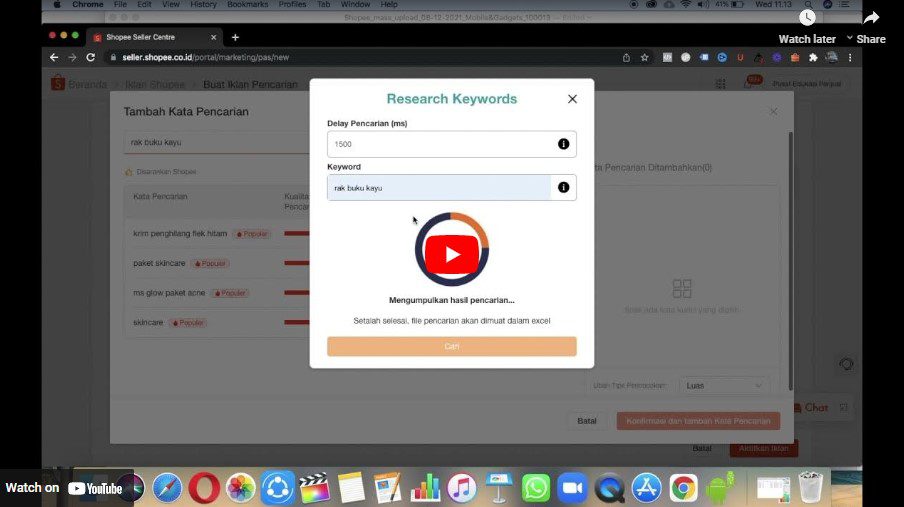Screen dimensions: 904x507
Task: Click the info icon beside Keyword field
Action: tap(563, 187)
